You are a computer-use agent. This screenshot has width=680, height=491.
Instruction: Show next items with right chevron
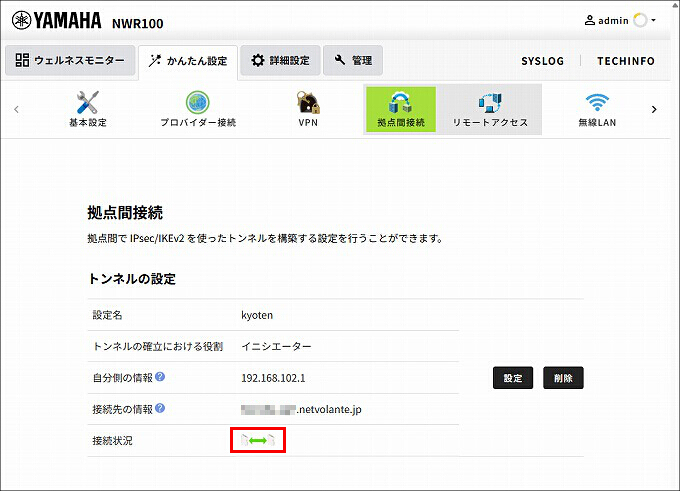point(654,109)
